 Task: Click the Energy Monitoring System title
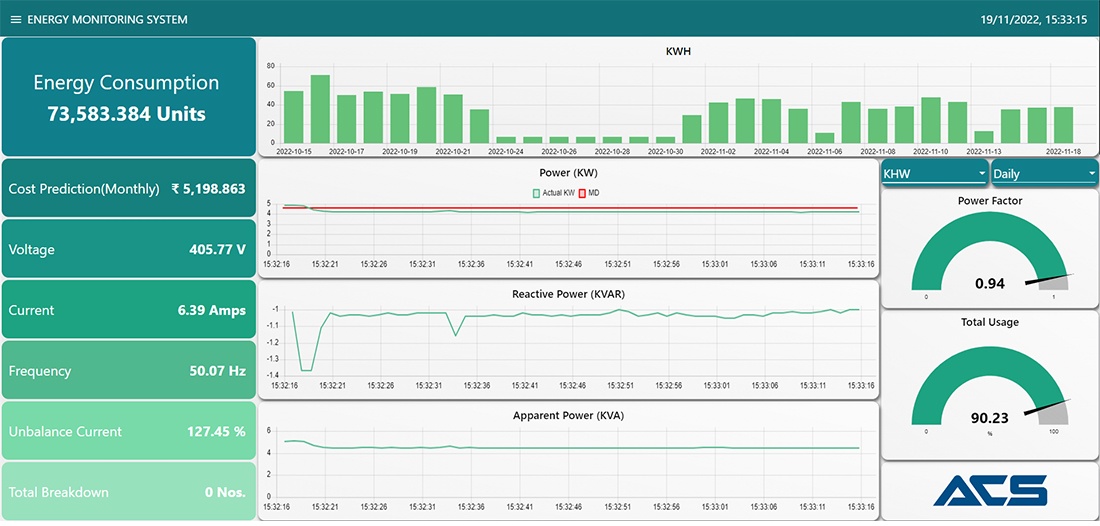click(107, 19)
